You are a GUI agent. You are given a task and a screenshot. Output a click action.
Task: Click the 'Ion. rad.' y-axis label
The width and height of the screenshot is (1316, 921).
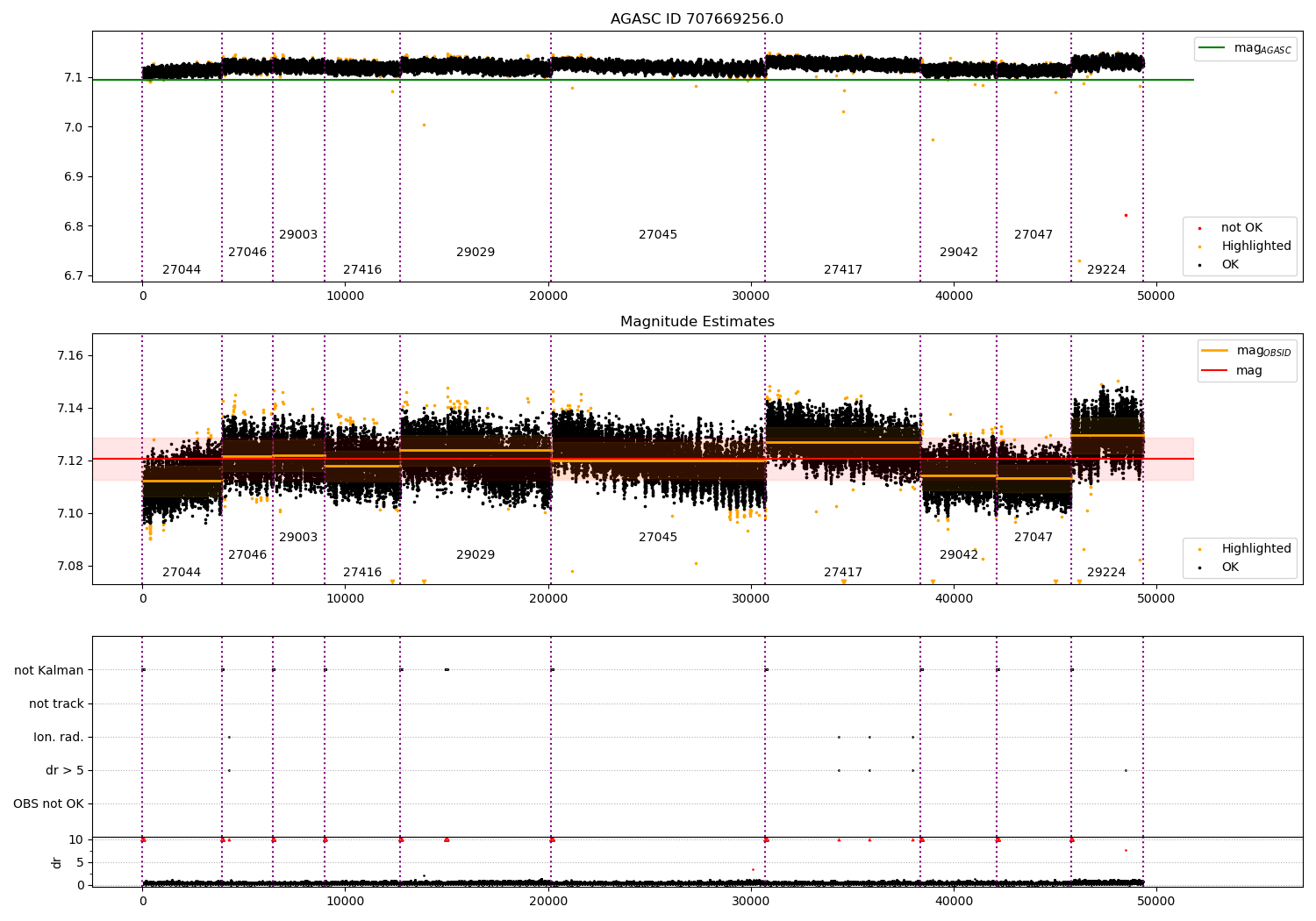(x=59, y=738)
